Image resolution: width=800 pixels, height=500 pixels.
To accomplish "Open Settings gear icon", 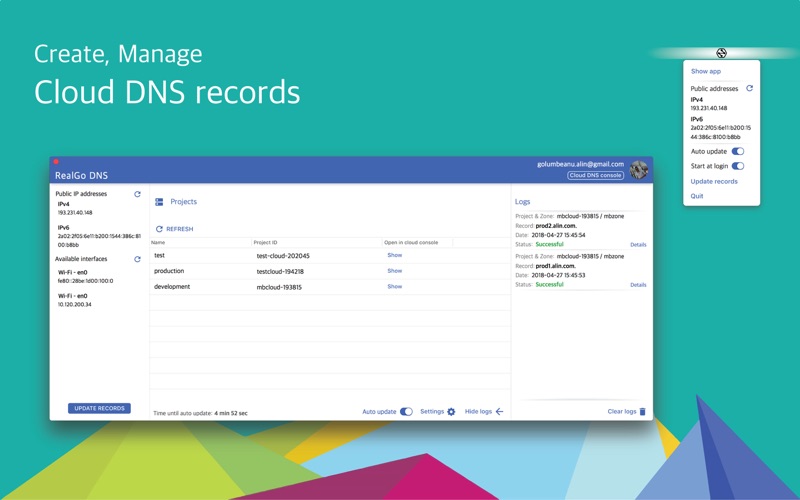I will 451,412.
